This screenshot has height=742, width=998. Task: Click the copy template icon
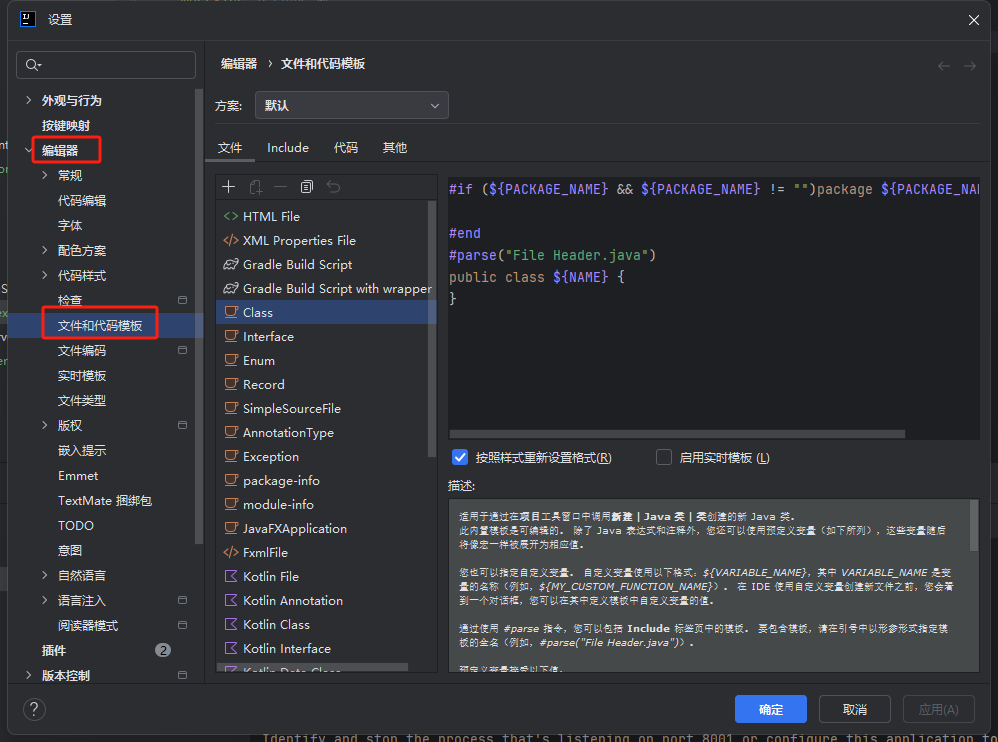[307, 186]
